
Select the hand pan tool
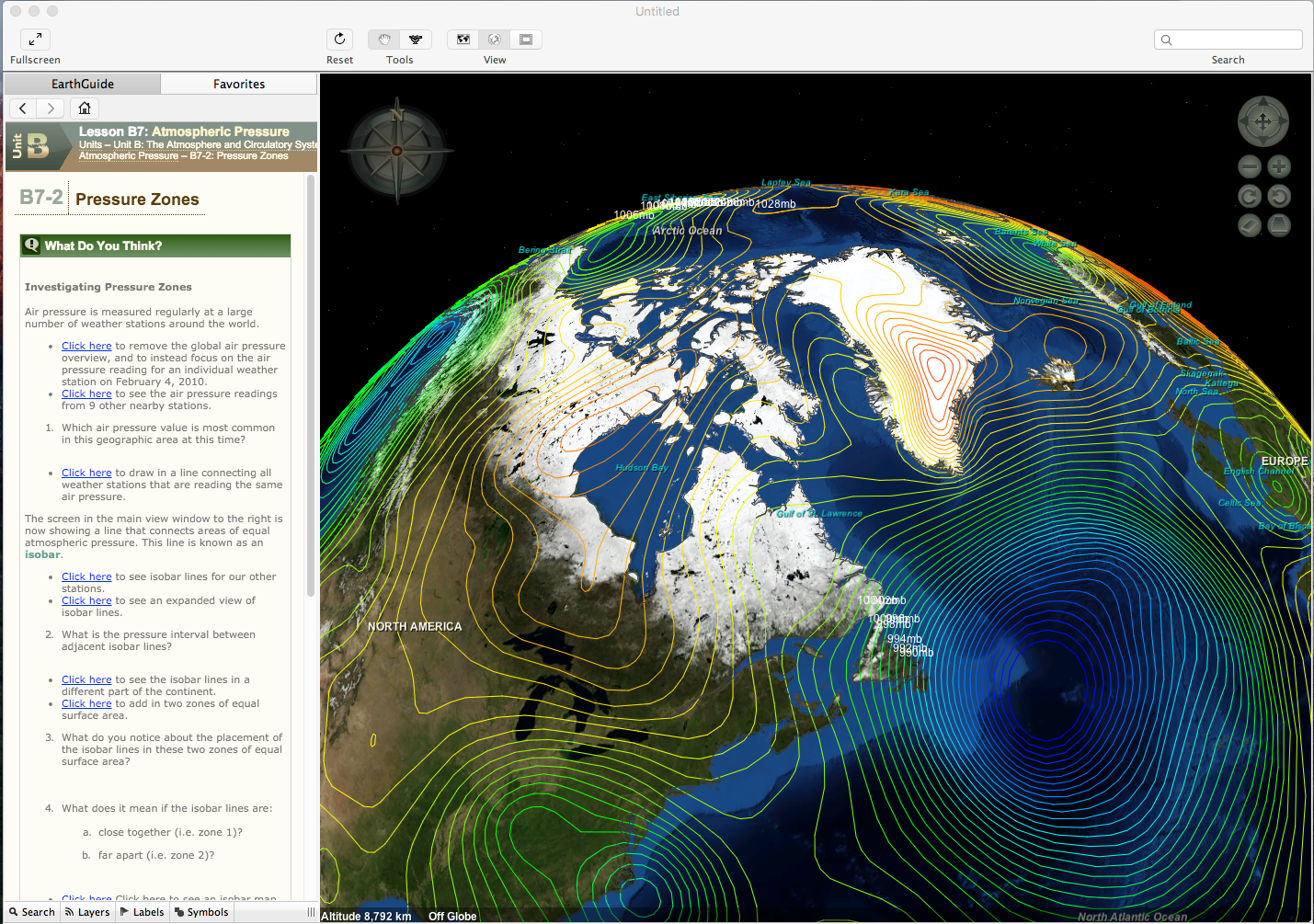[x=383, y=40]
